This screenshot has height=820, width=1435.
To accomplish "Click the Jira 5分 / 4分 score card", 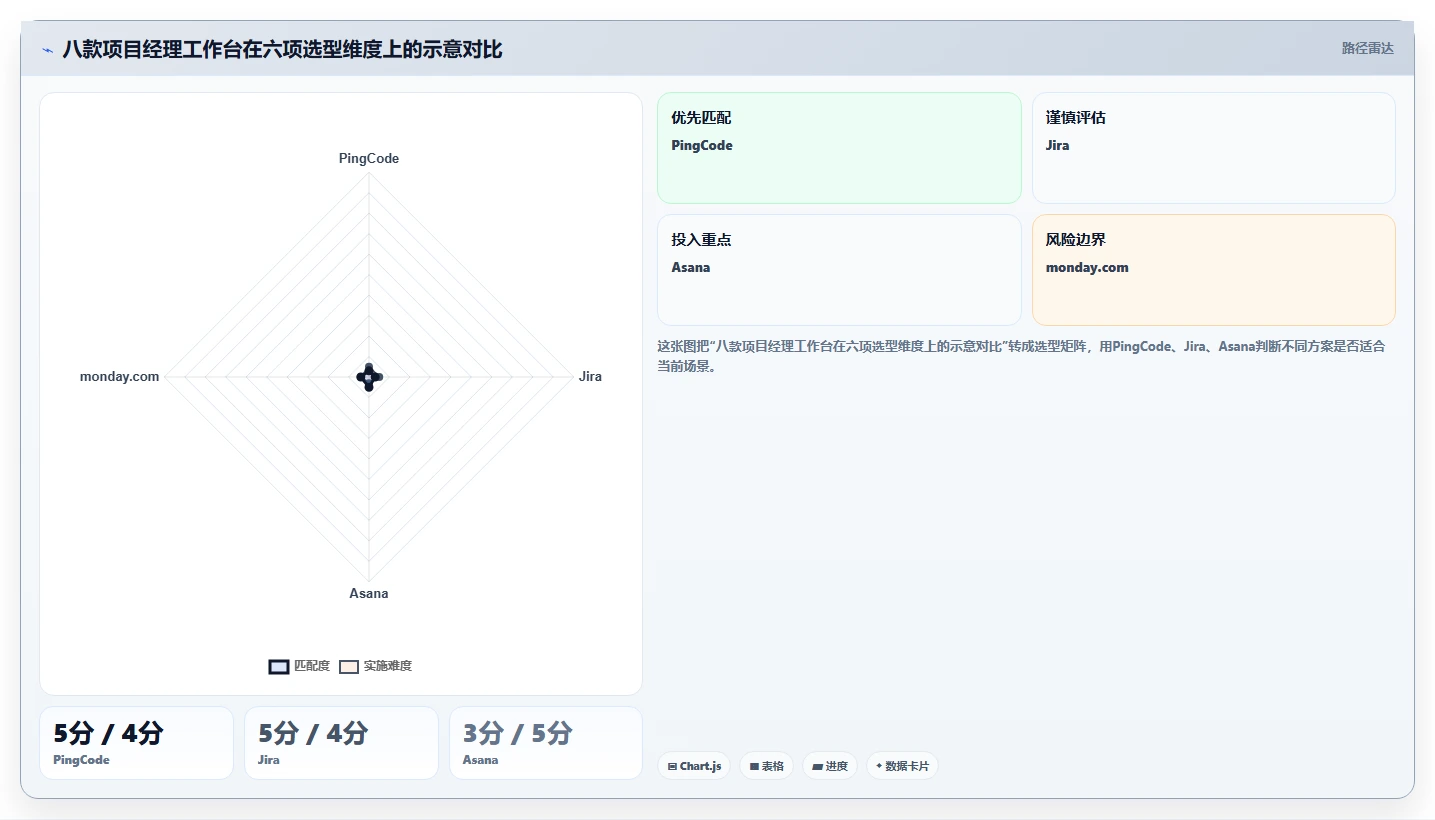I will coord(341,743).
